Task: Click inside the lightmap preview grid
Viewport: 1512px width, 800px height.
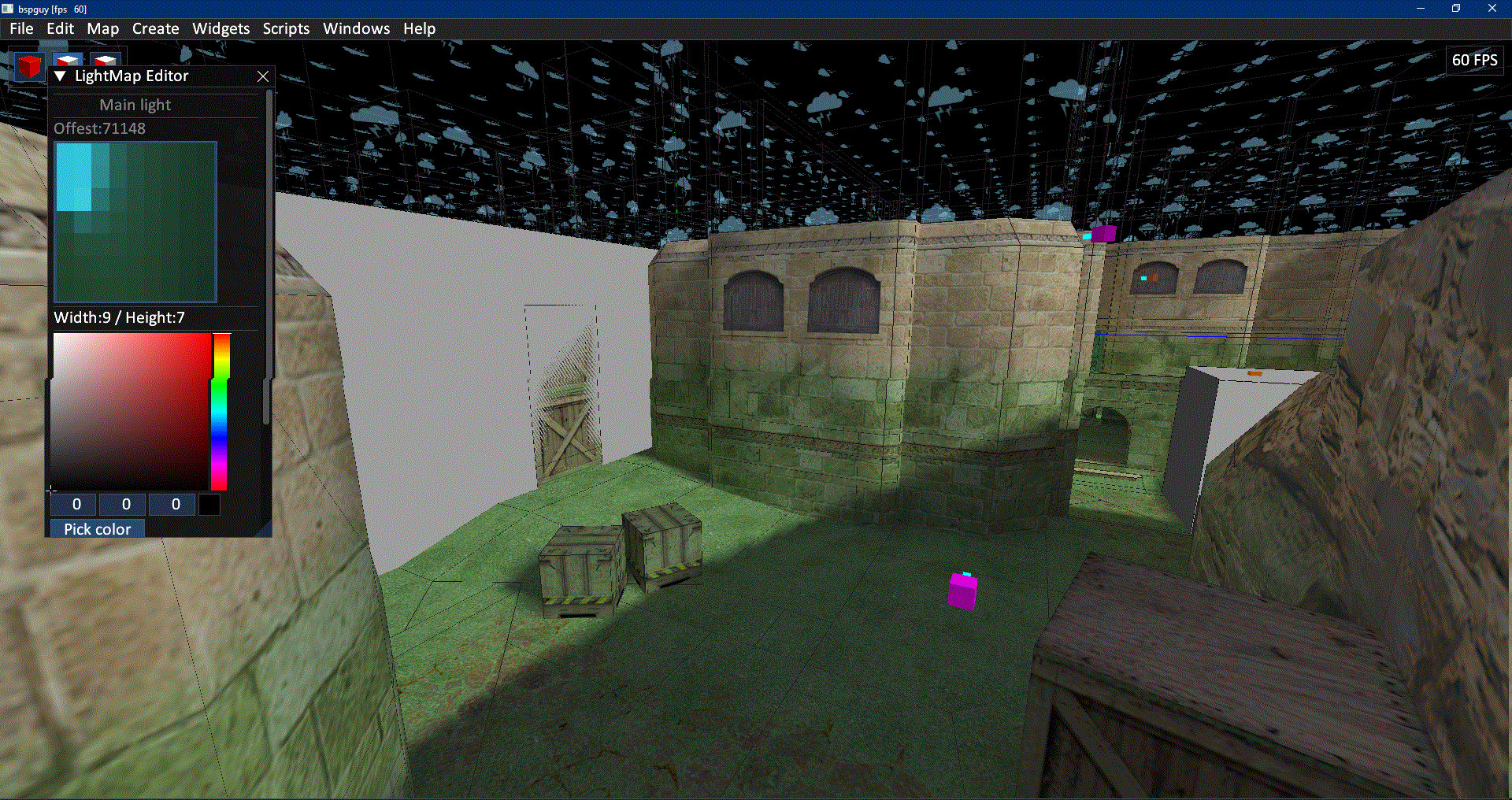Action: [x=134, y=223]
